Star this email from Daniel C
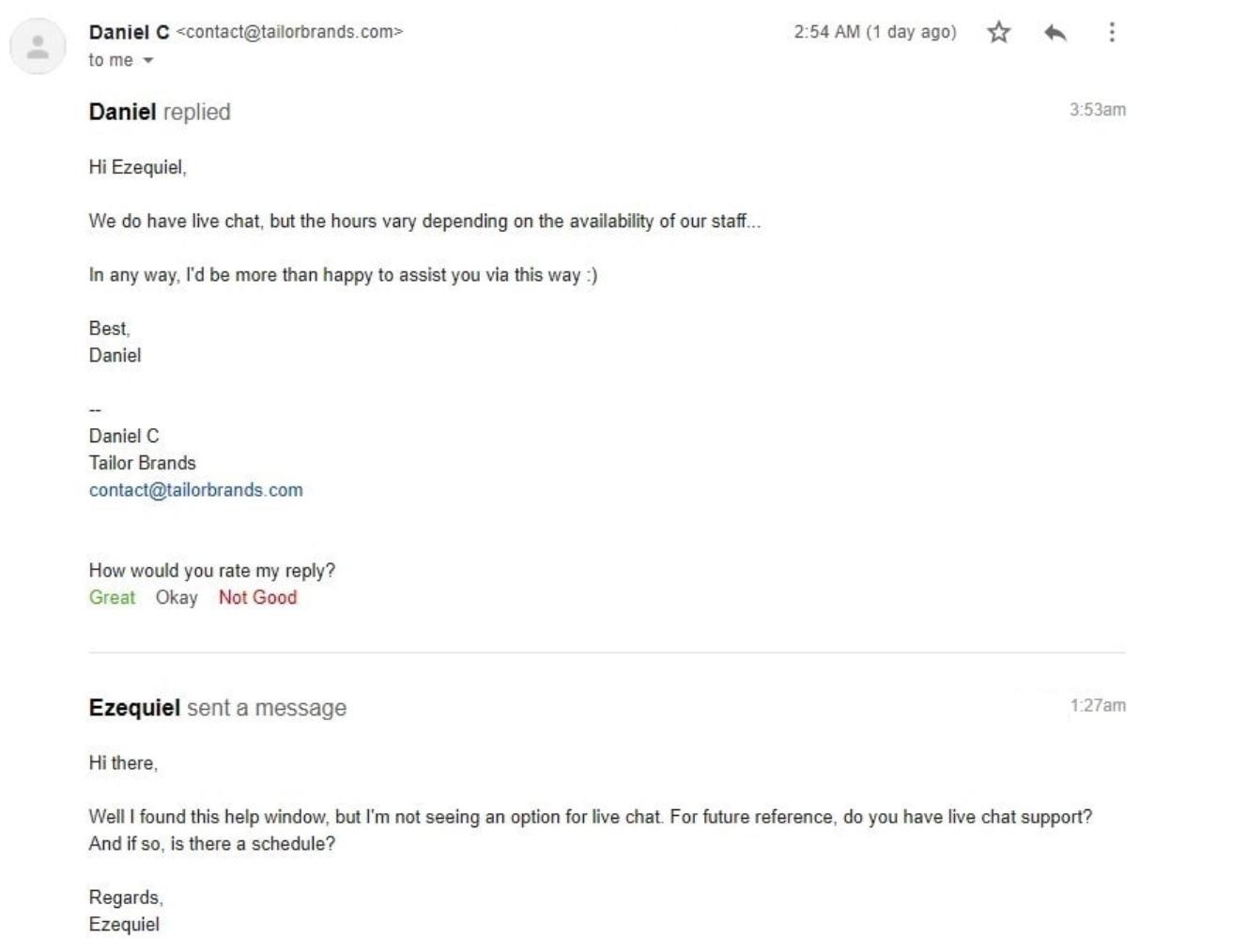This screenshot has width=1247, height=952. click(x=999, y=33)
